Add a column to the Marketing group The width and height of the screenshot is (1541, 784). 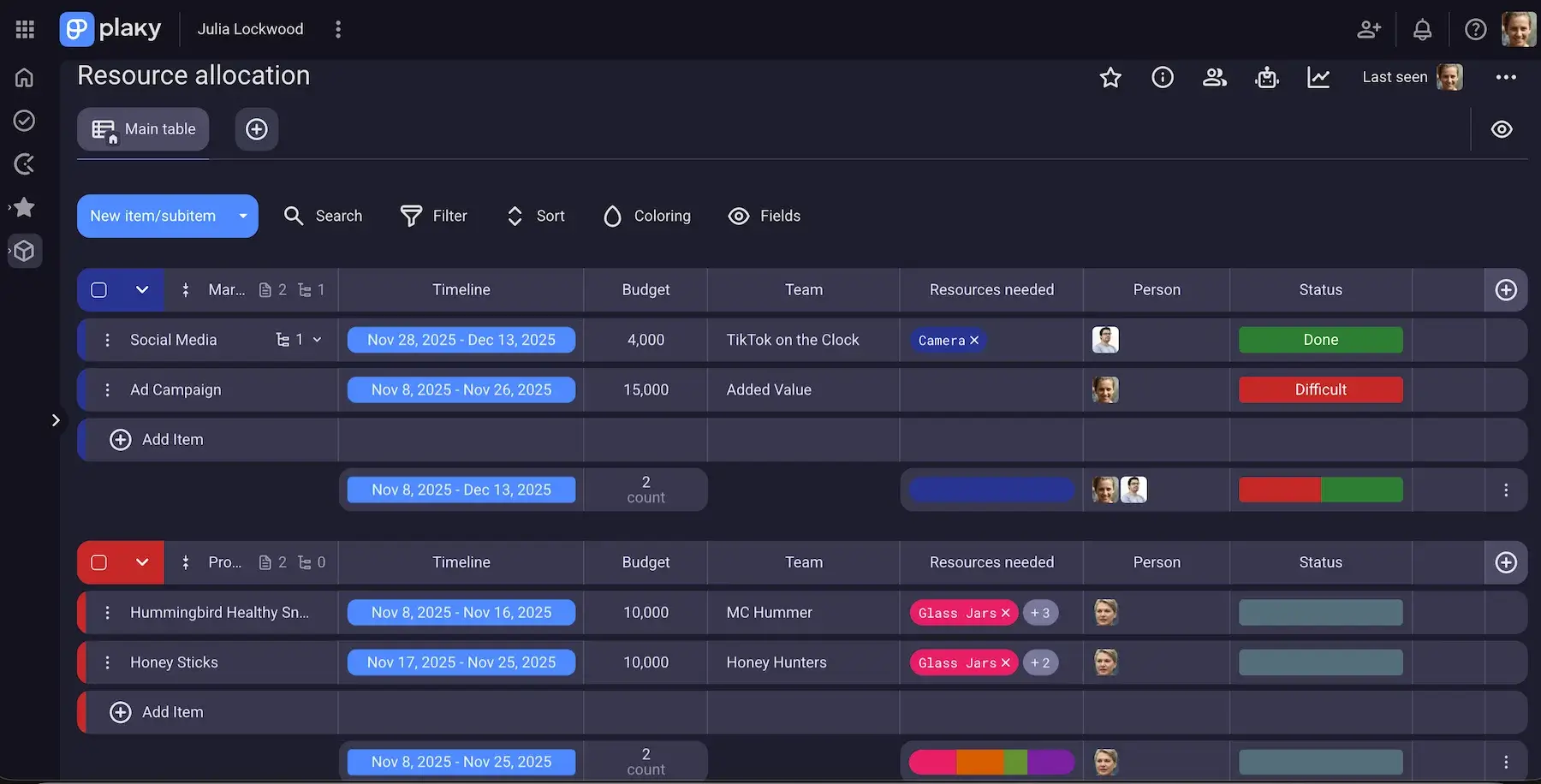[1506, 290]
